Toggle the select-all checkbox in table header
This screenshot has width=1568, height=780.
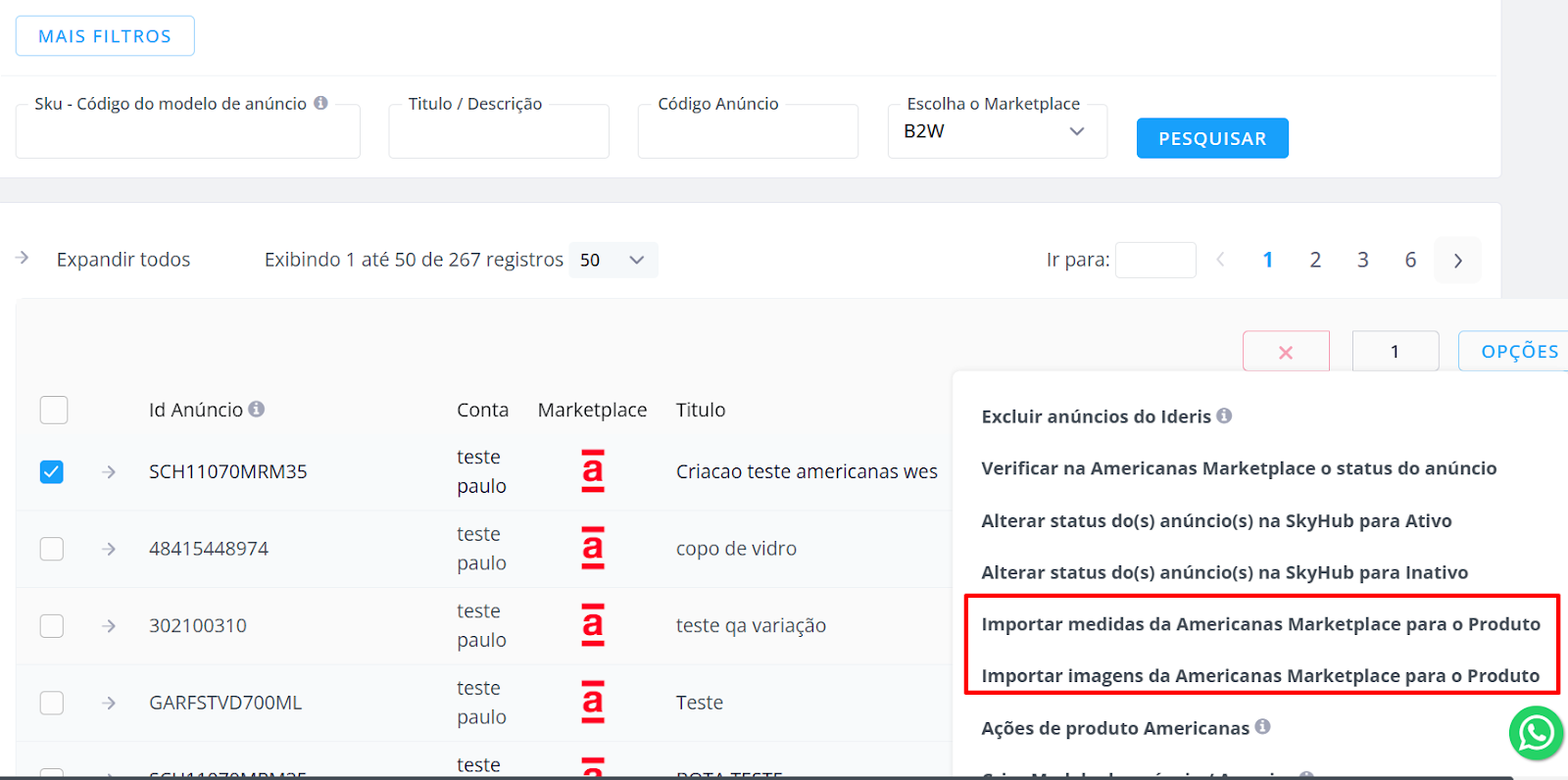54,410
